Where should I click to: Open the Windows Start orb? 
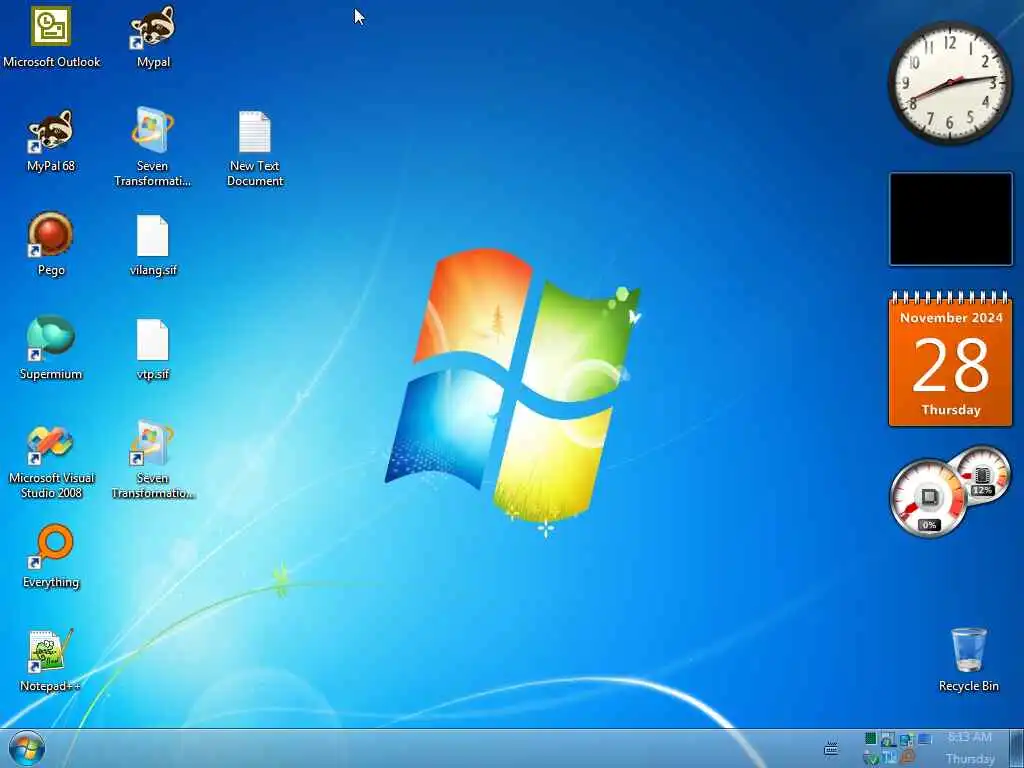pos(27,748)
